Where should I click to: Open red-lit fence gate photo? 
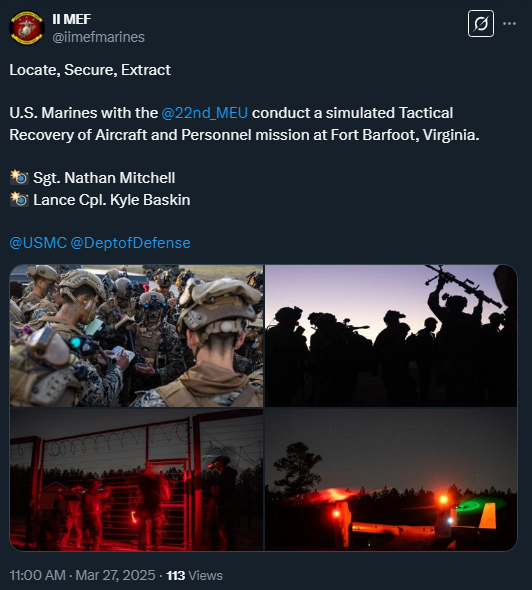pyautogui.click(x=136, y=479)
